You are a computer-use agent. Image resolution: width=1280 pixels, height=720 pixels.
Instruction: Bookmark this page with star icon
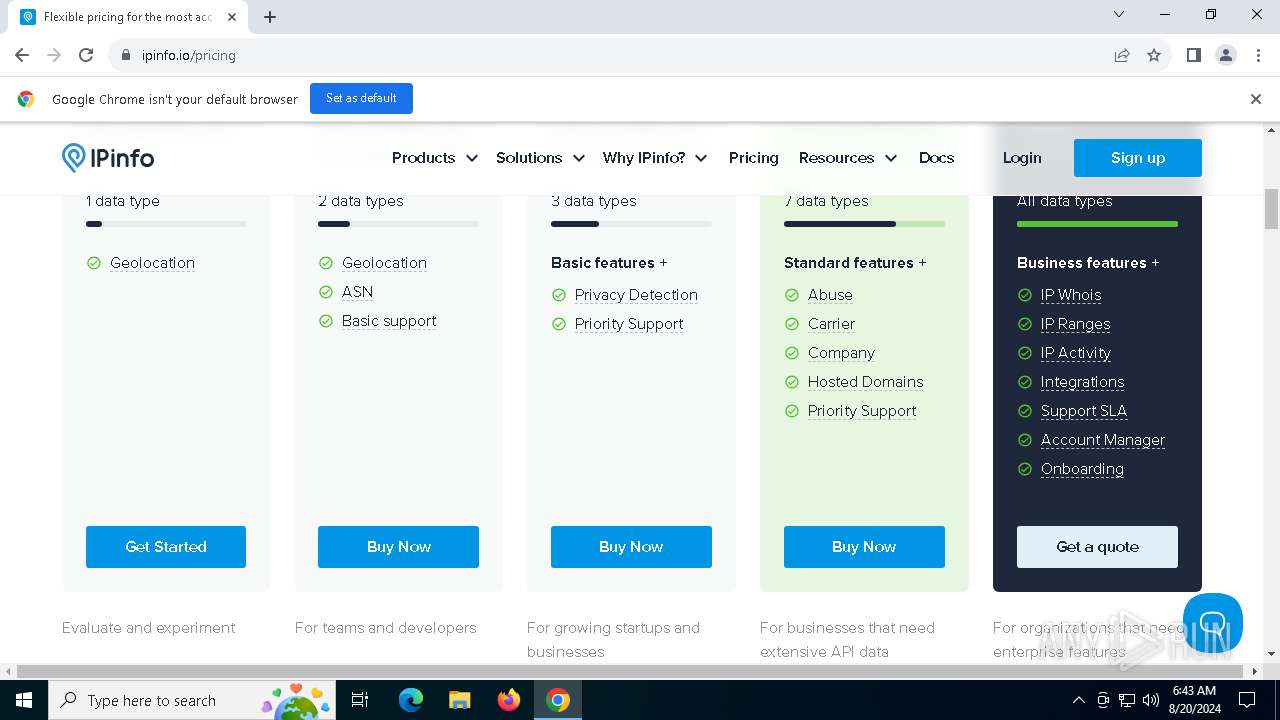pos(1154,55)
